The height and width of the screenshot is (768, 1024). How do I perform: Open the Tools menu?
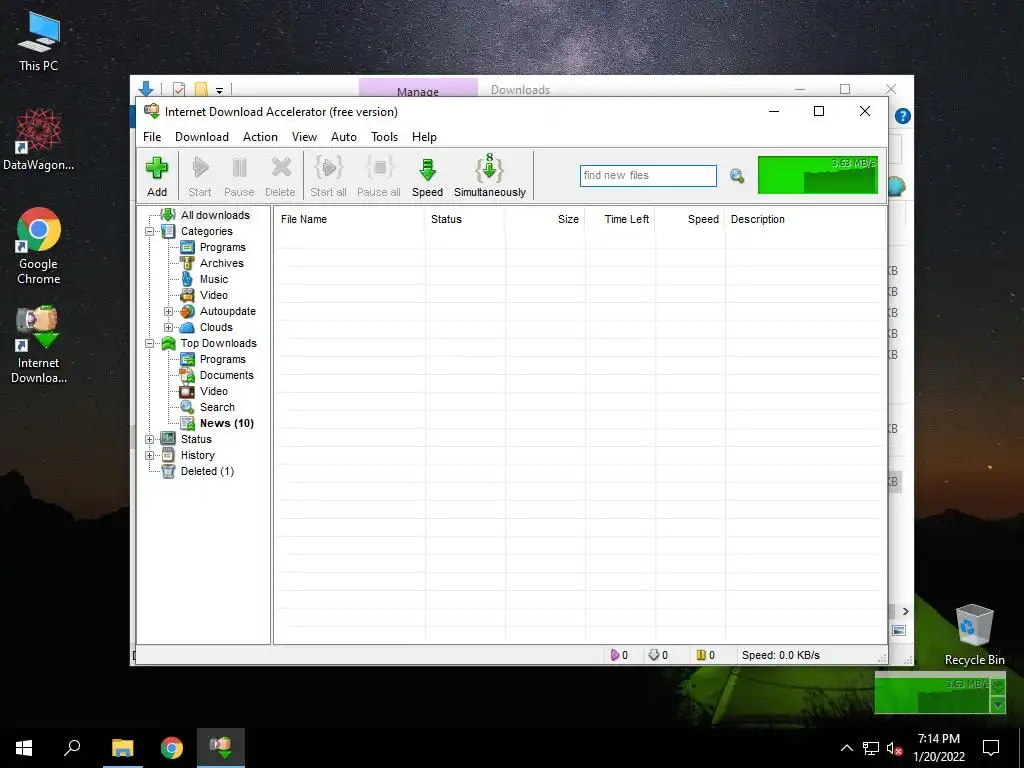[385, 136]
